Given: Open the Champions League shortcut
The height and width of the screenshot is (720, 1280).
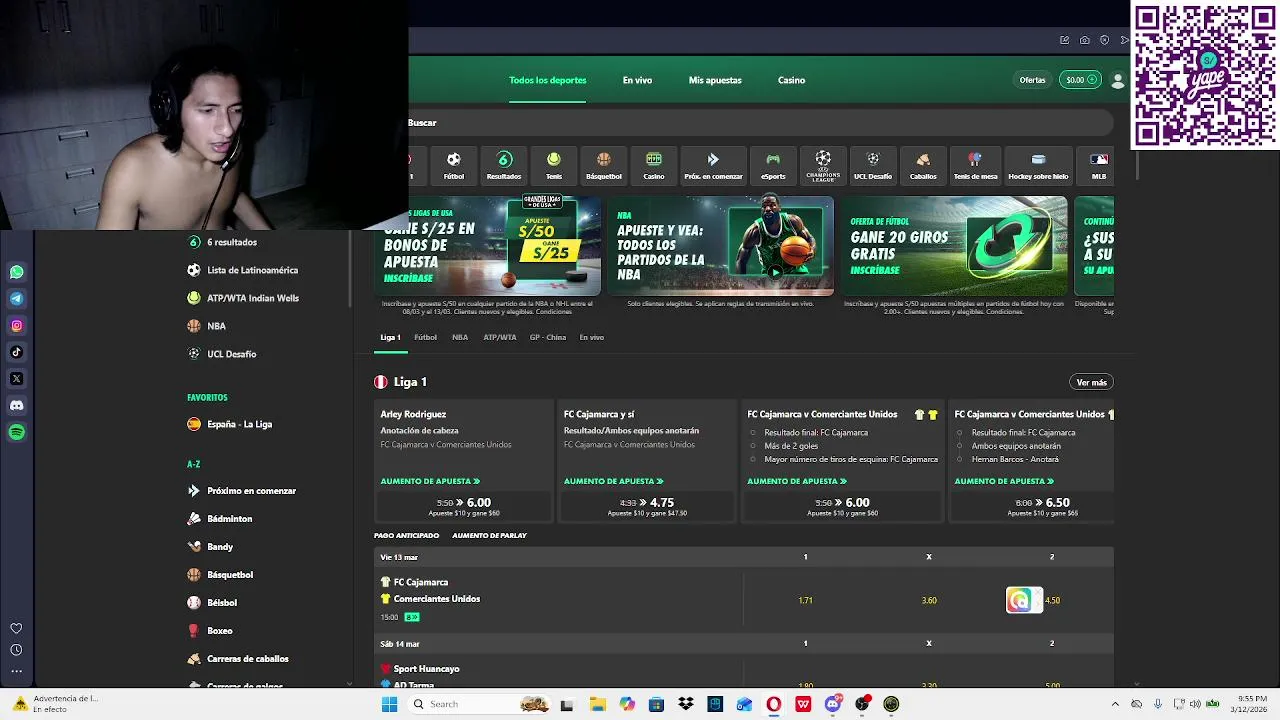Looking at the screenshot, I should [823, 165].
